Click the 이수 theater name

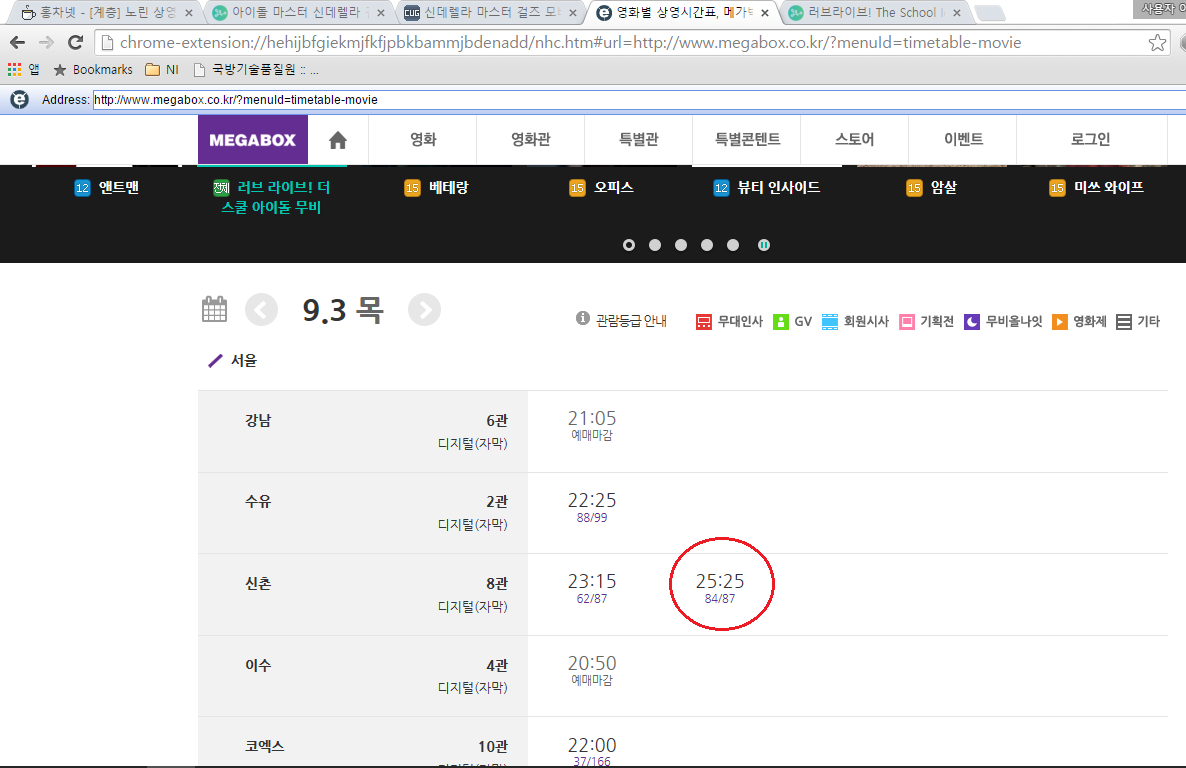(258, 665)
